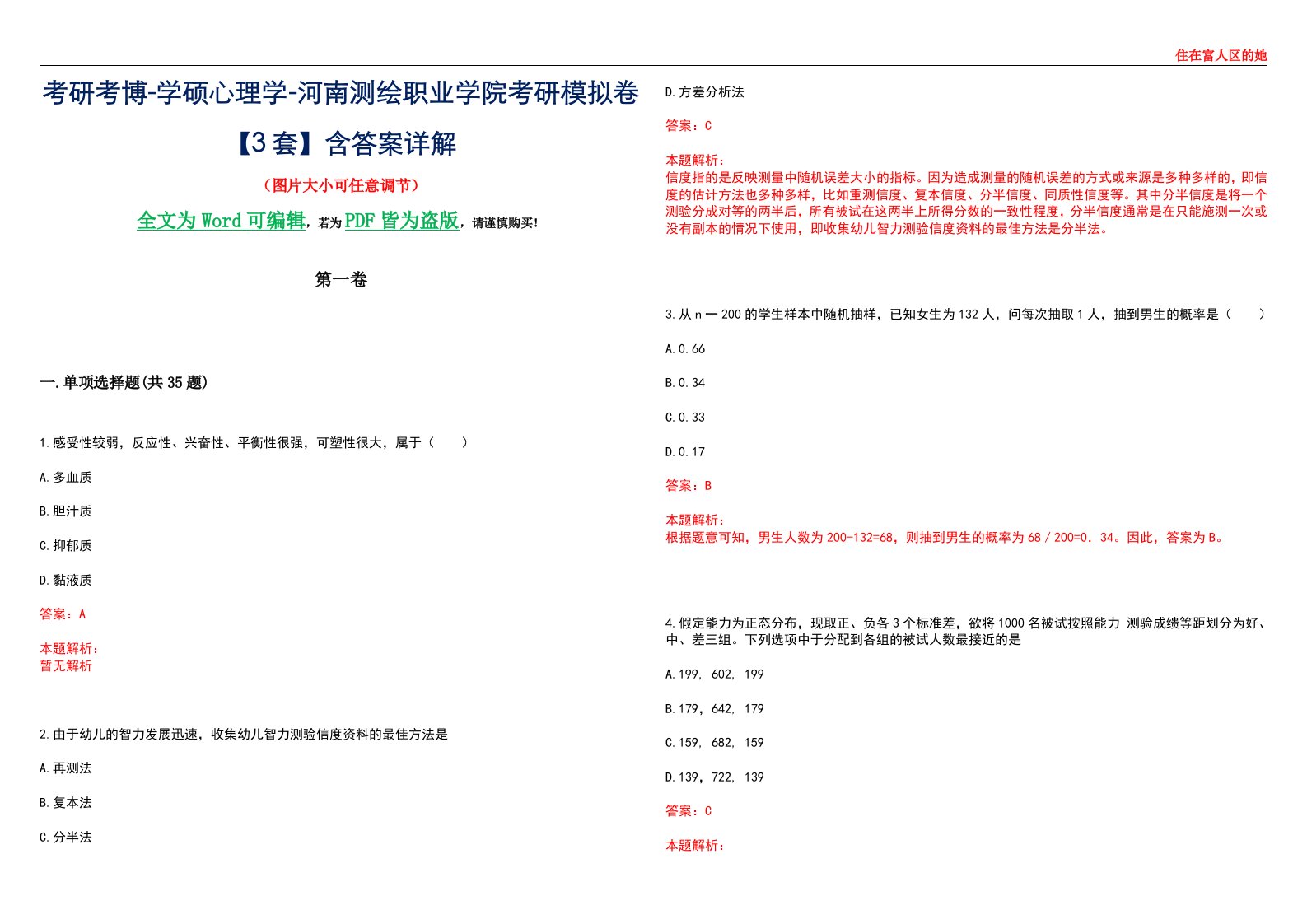The image size is (1307, 924).
Task: Select option D.方差分析法
Action: tap(705, 92)
